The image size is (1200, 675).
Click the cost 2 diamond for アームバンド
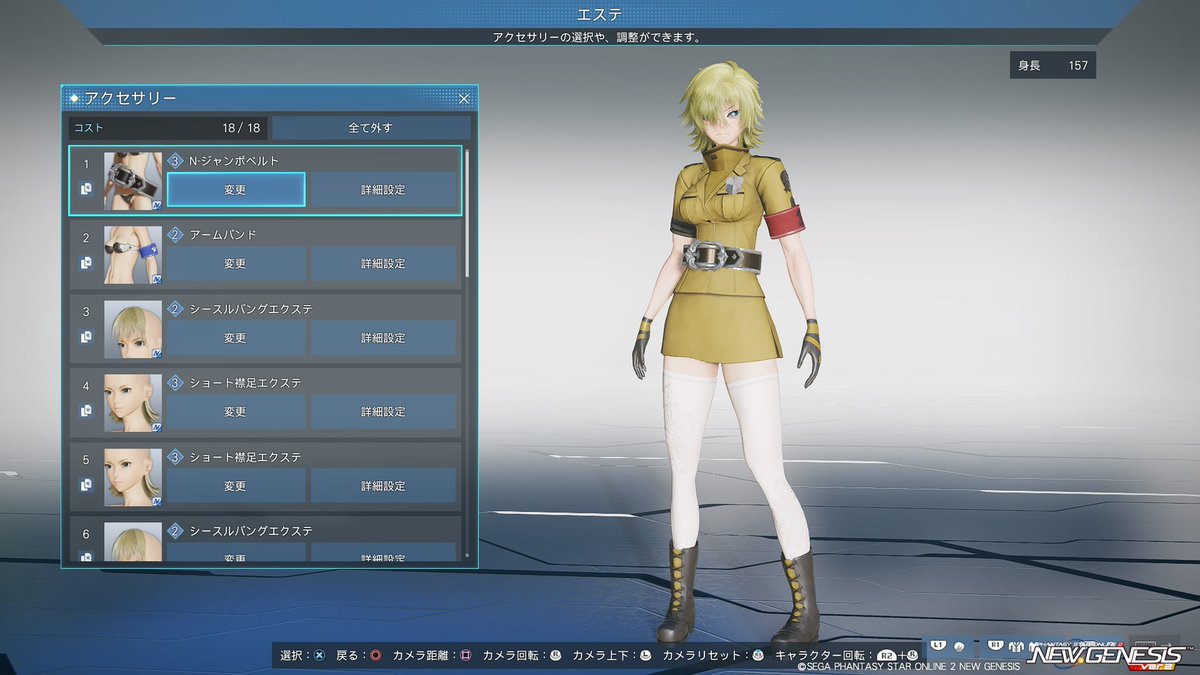click(175, 235)
